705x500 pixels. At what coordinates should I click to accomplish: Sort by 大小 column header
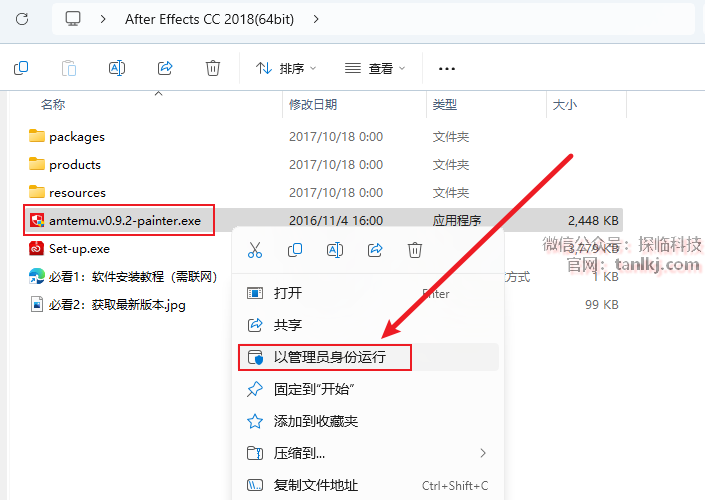pyautogui.click(x=565, y=105)
